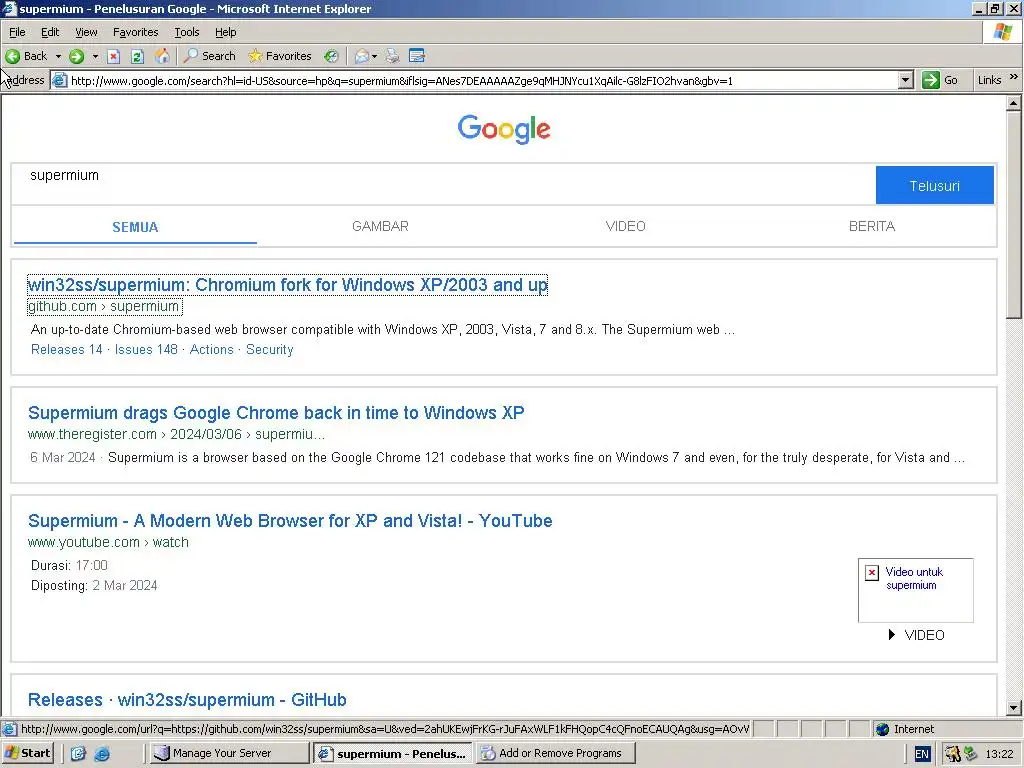The height and width of the screenshot is (768, 1024).
Task: Click the EN language bar indicator
Action: pos(921,754)
